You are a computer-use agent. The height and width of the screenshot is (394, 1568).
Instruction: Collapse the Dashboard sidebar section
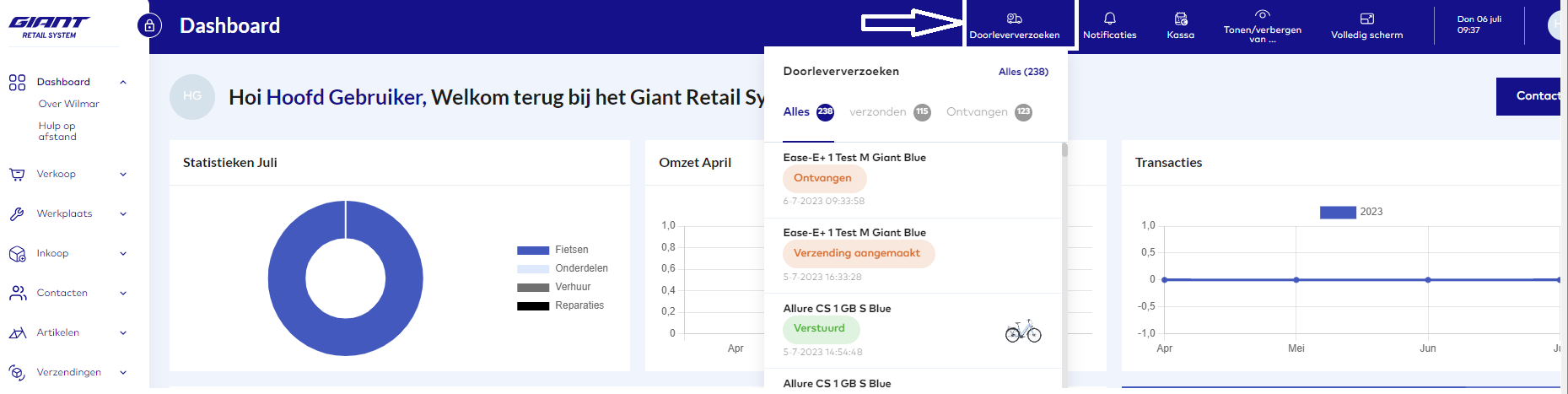pos(123,83)
